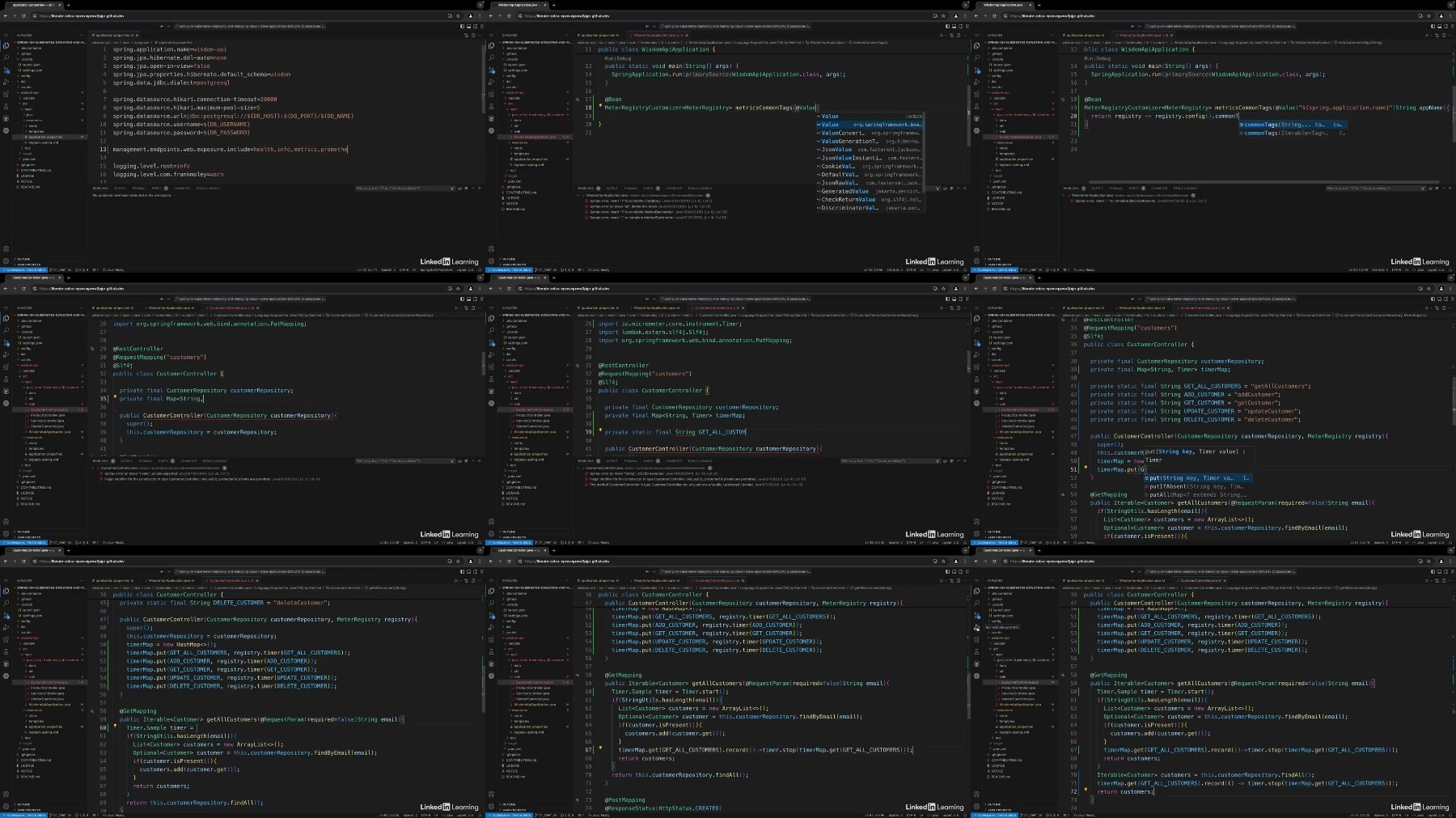1456x818 pixels.
Task: Open Testing flask in the @Value suggestions frame
Action: [x=491, y=106]
